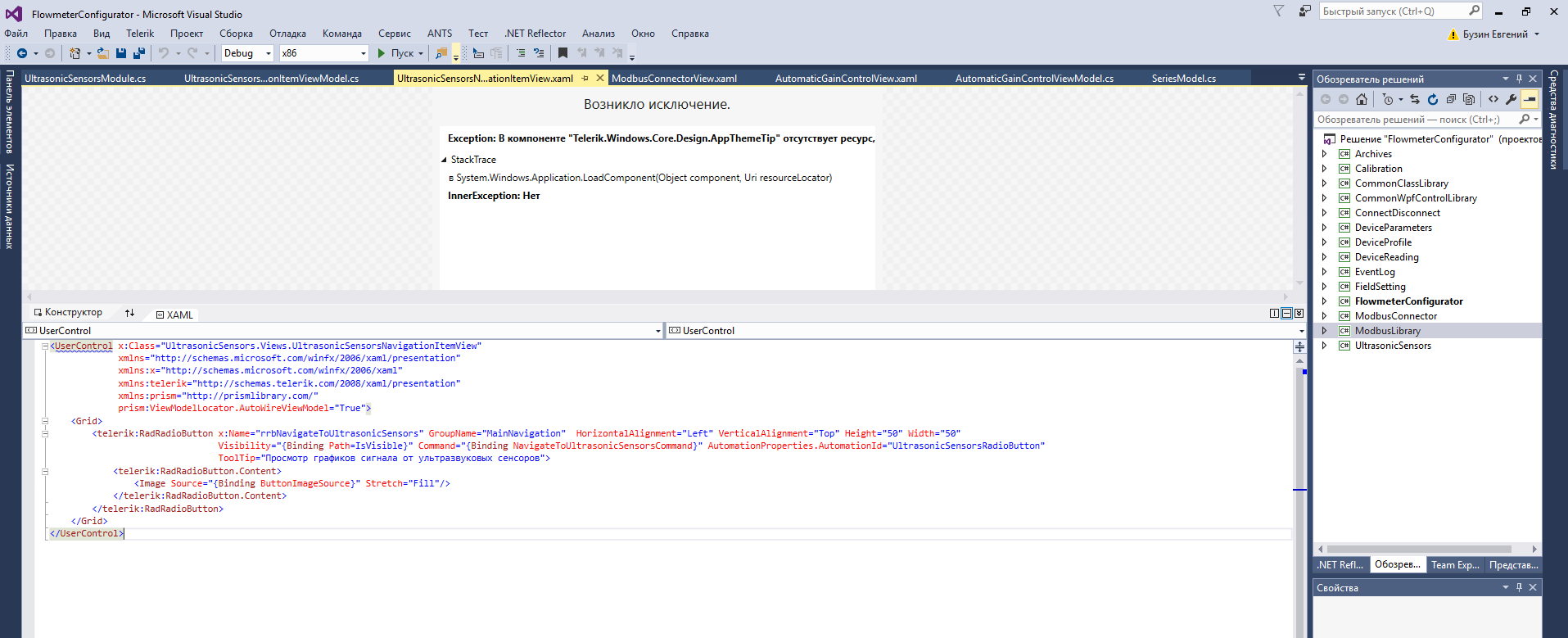Click the navigate backward arrow icon

click(x=22, y=53)
